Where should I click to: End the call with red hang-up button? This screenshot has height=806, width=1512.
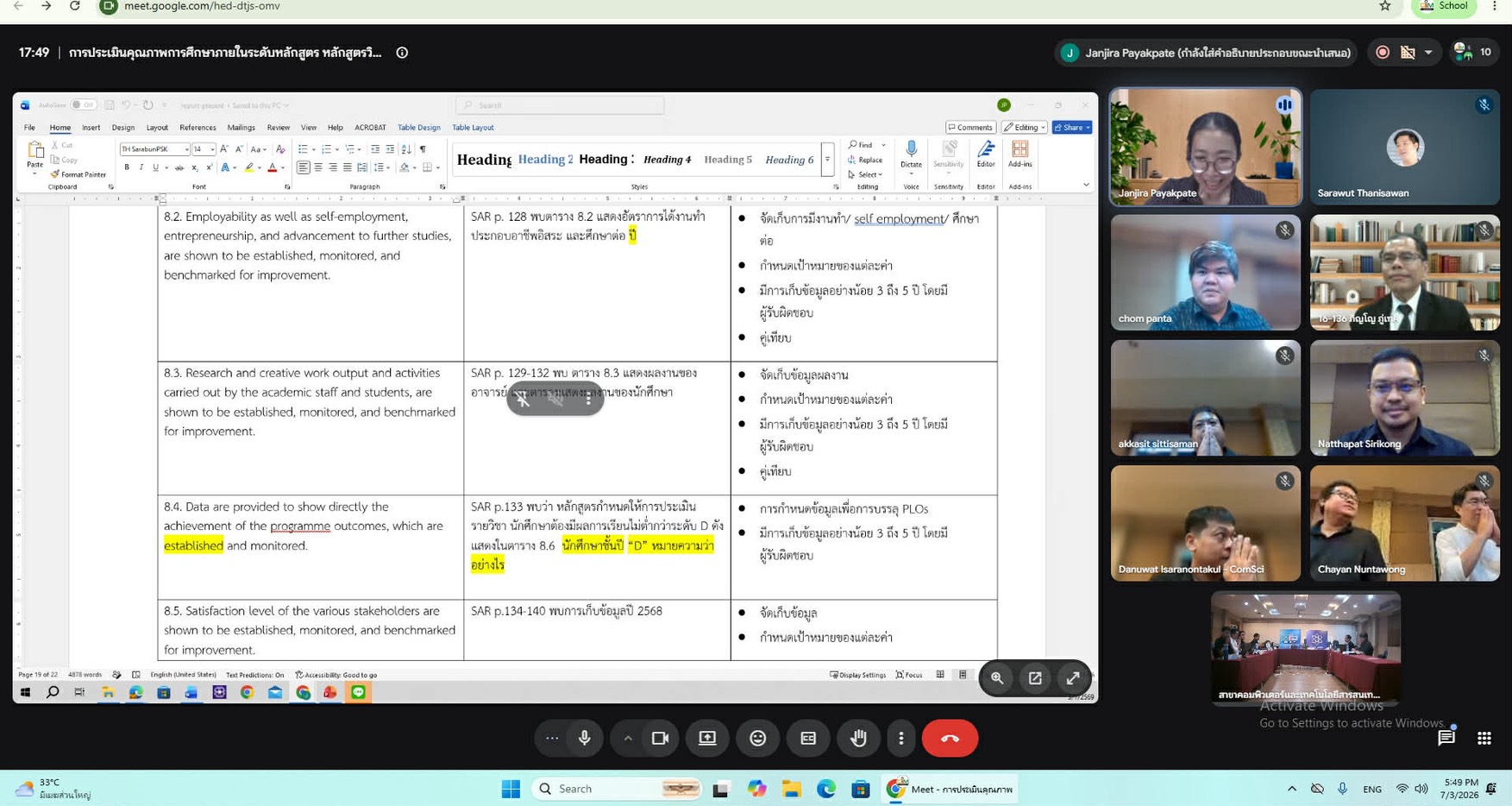(950, 738)
